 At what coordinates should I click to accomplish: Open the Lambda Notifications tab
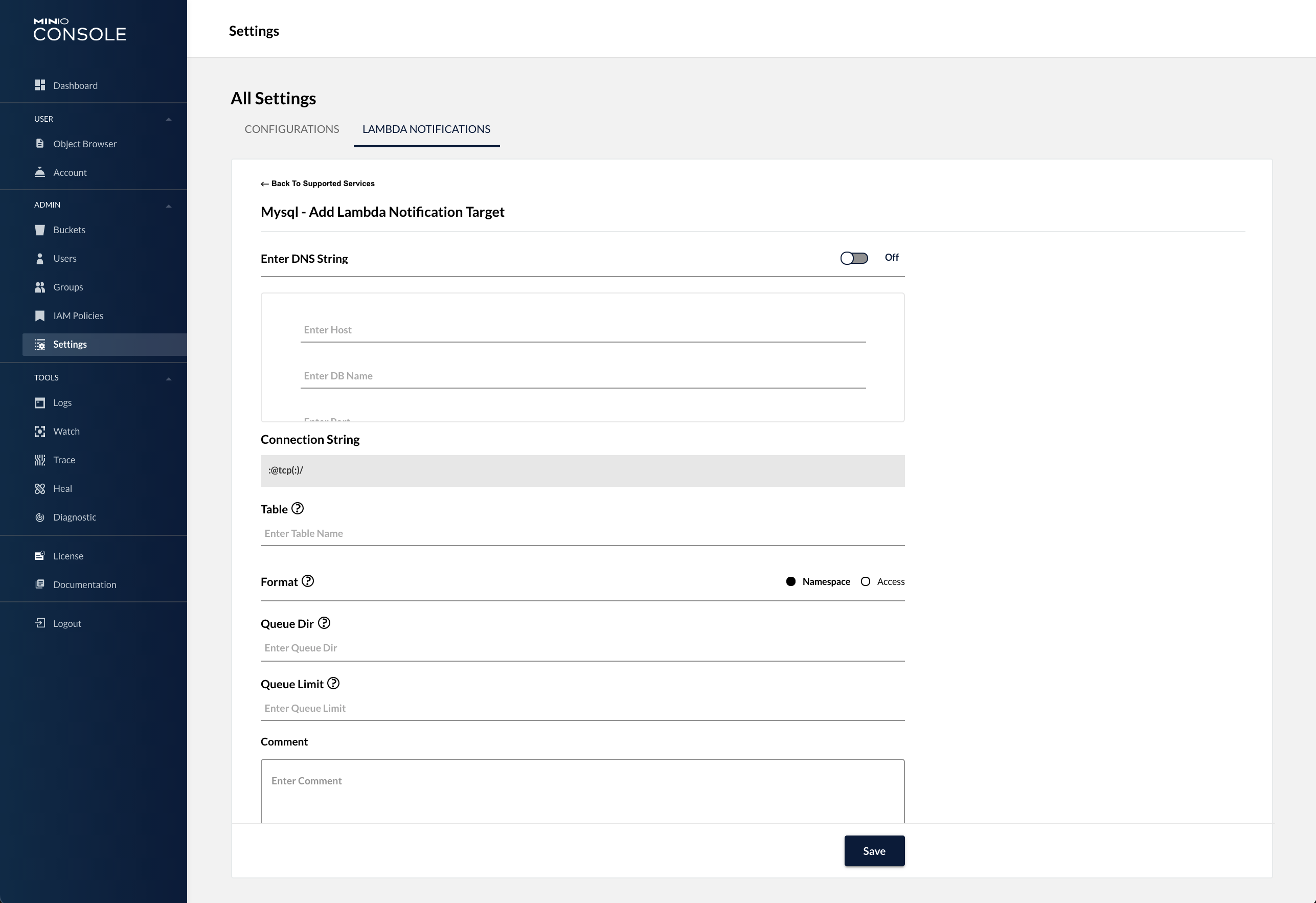pyautogui.click(x=426, y=129)
